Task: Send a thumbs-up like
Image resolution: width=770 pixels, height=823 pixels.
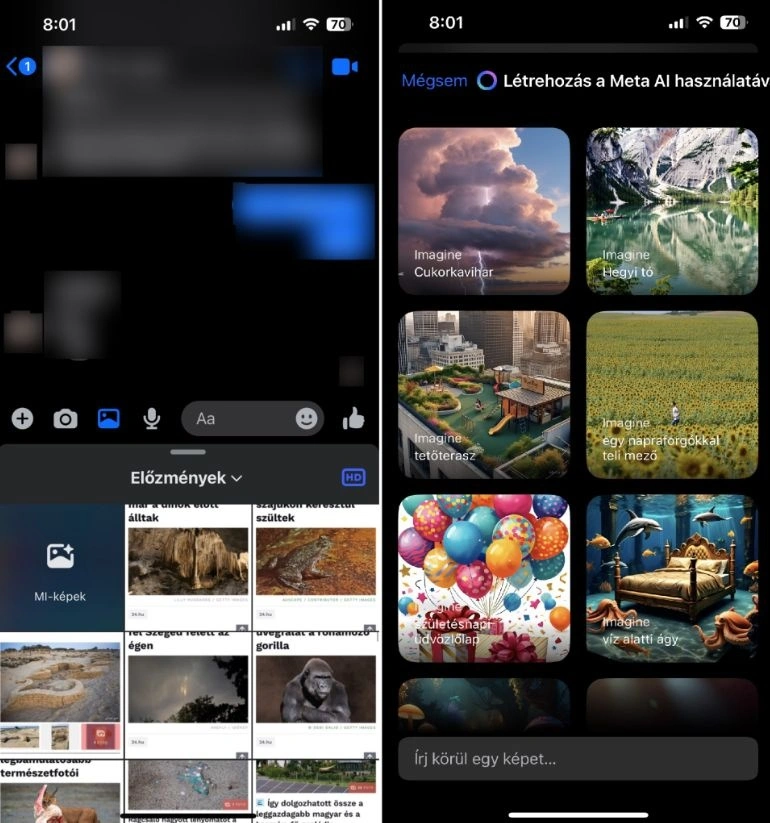Action: pos(353,419)
